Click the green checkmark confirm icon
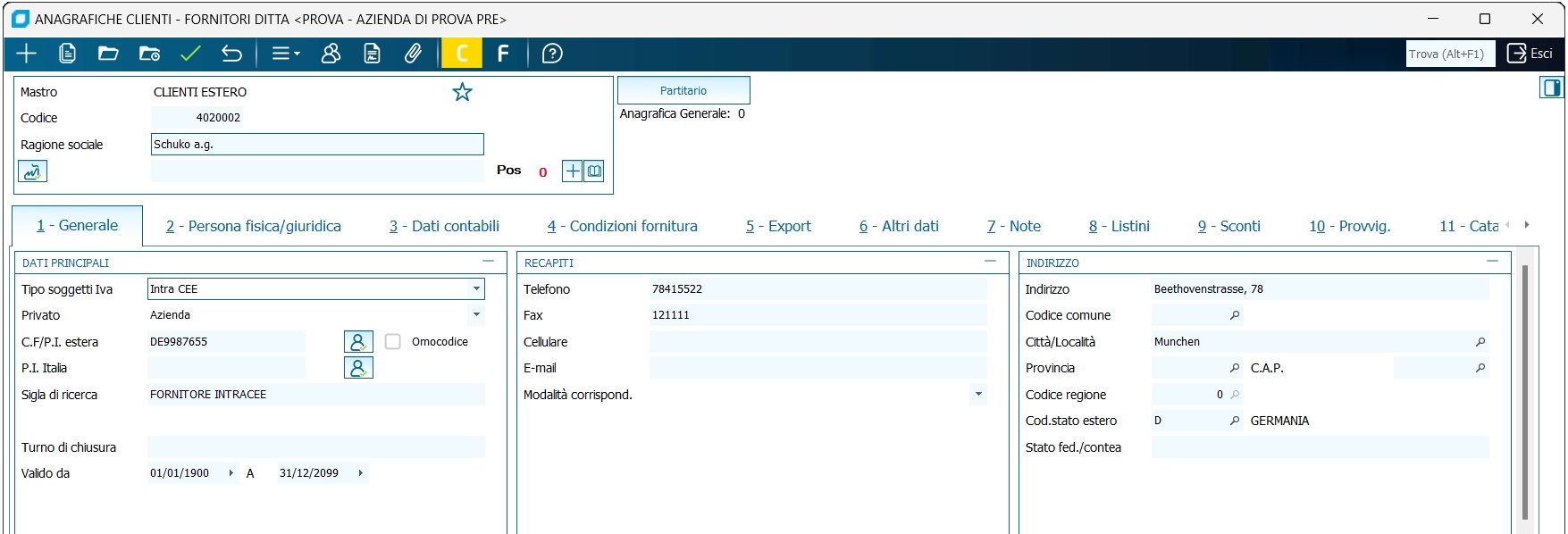 [190, 54]
